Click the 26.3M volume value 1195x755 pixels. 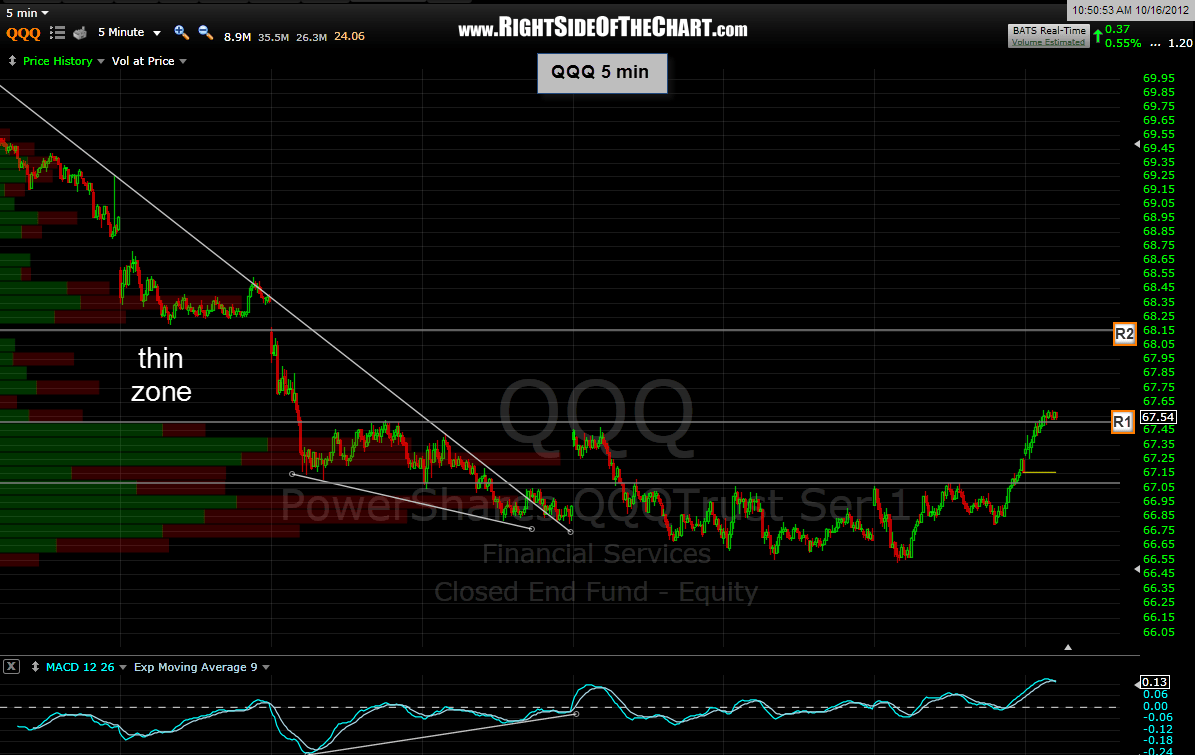pyautogui.click(x=312, y=37)
